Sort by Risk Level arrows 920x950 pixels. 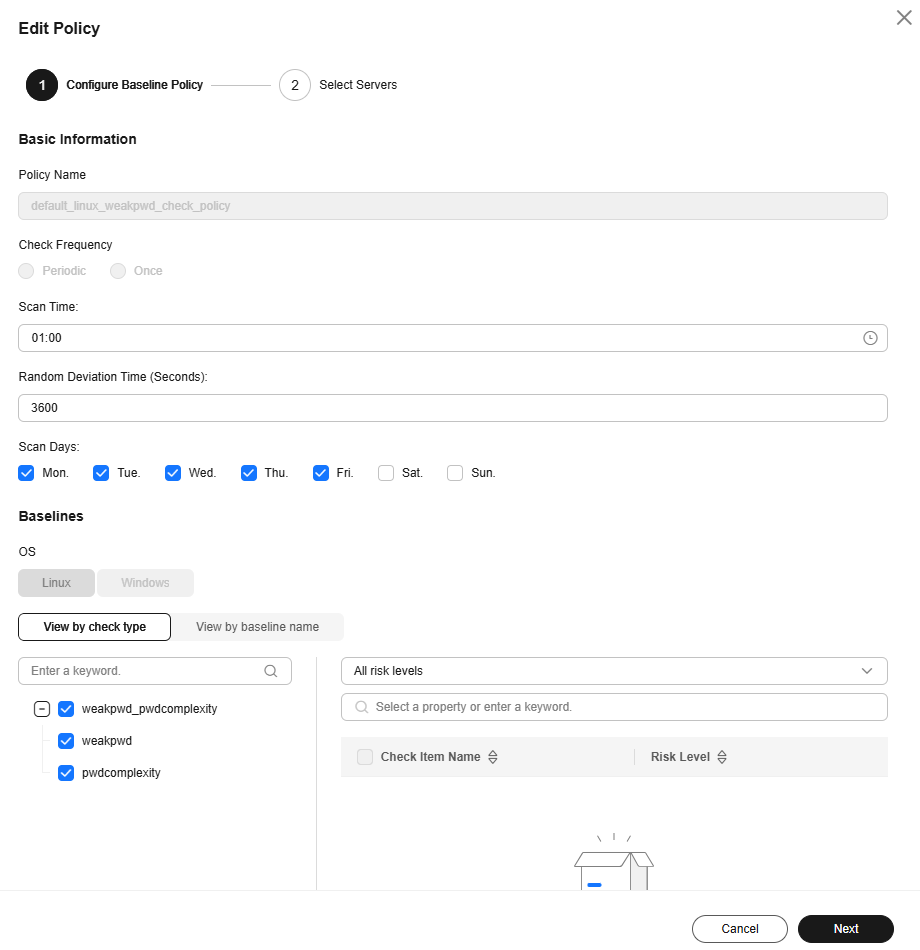point(722,757)
